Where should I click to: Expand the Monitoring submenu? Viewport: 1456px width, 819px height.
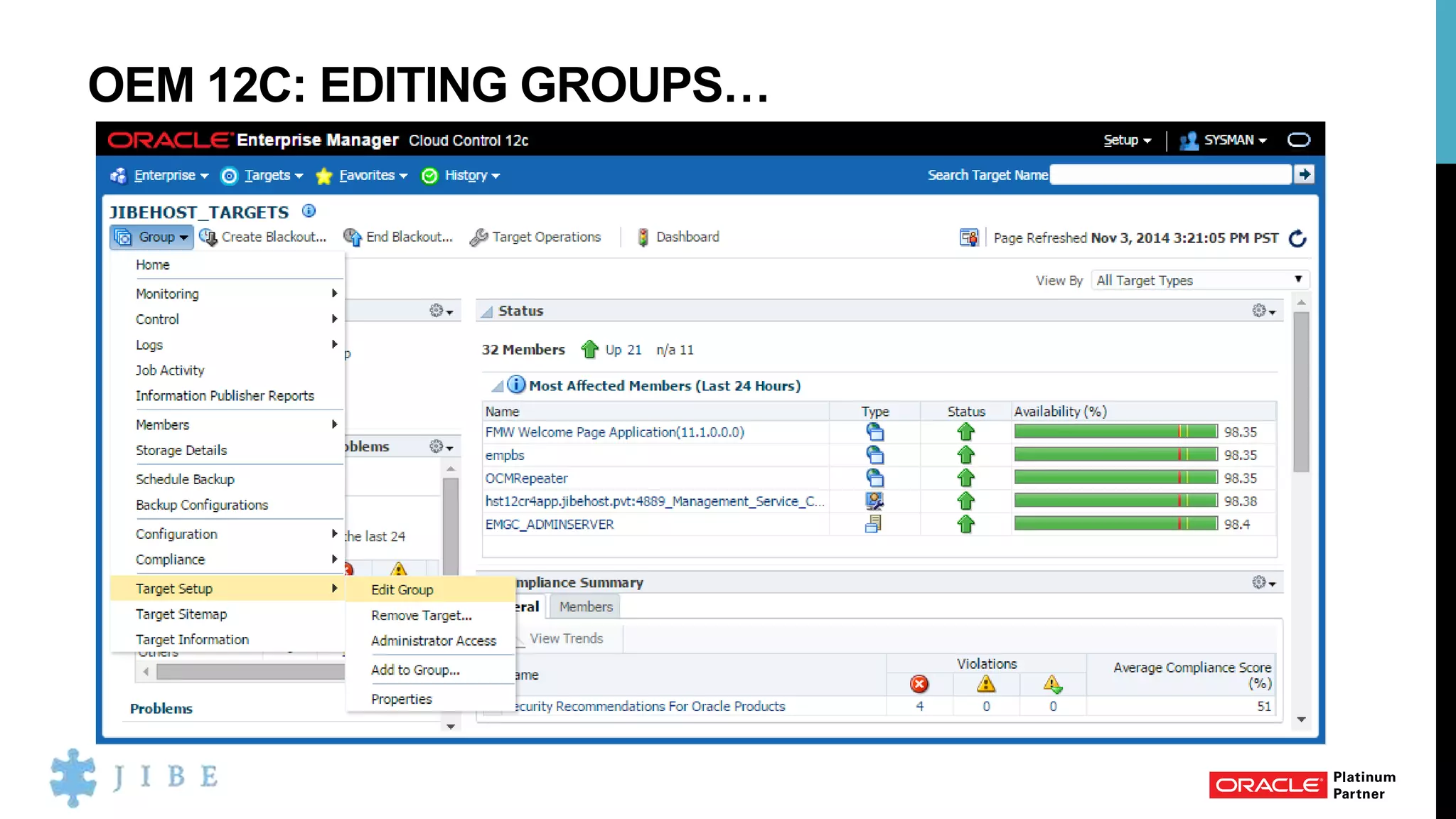click(227, 294)
